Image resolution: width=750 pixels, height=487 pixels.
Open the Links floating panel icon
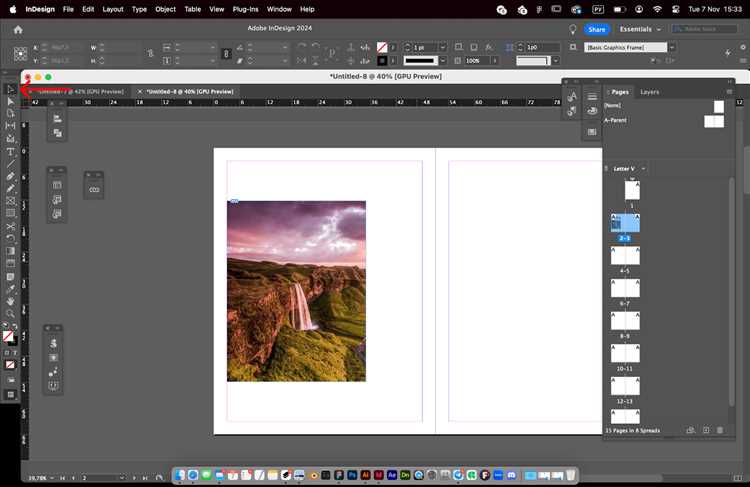[94, 189]
